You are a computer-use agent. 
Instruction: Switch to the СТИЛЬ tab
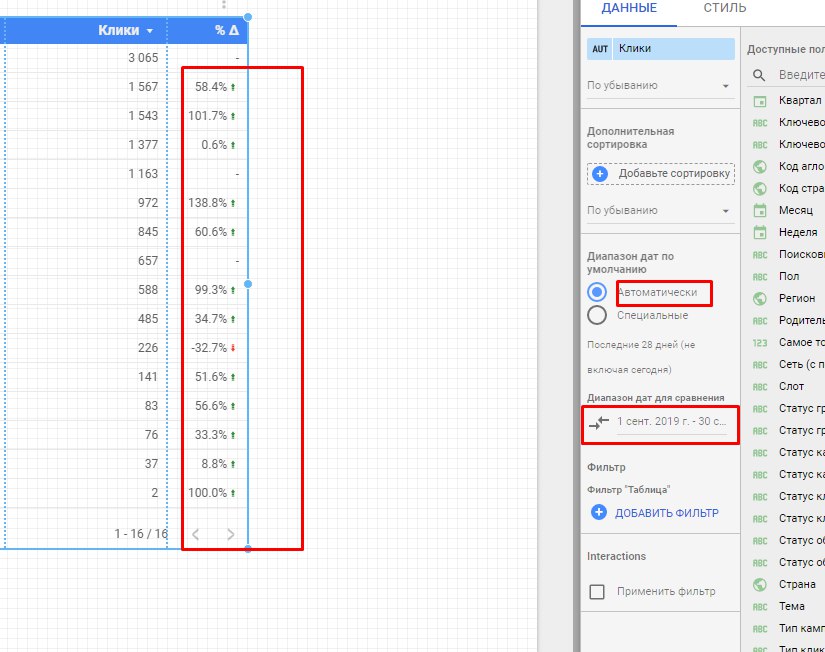(725, 8)
